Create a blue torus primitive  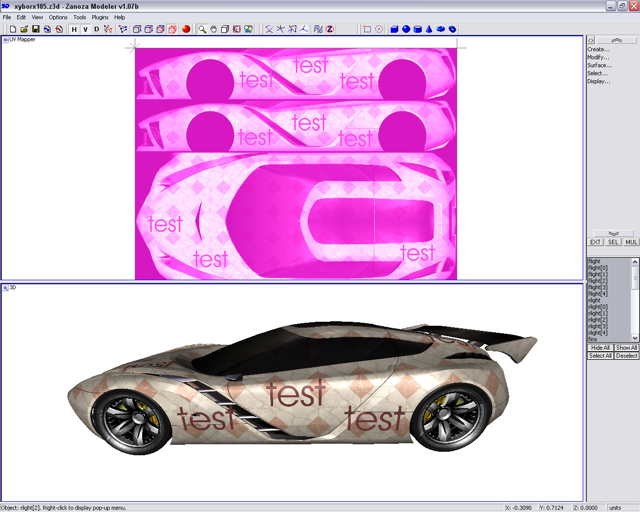click(454, 29)
